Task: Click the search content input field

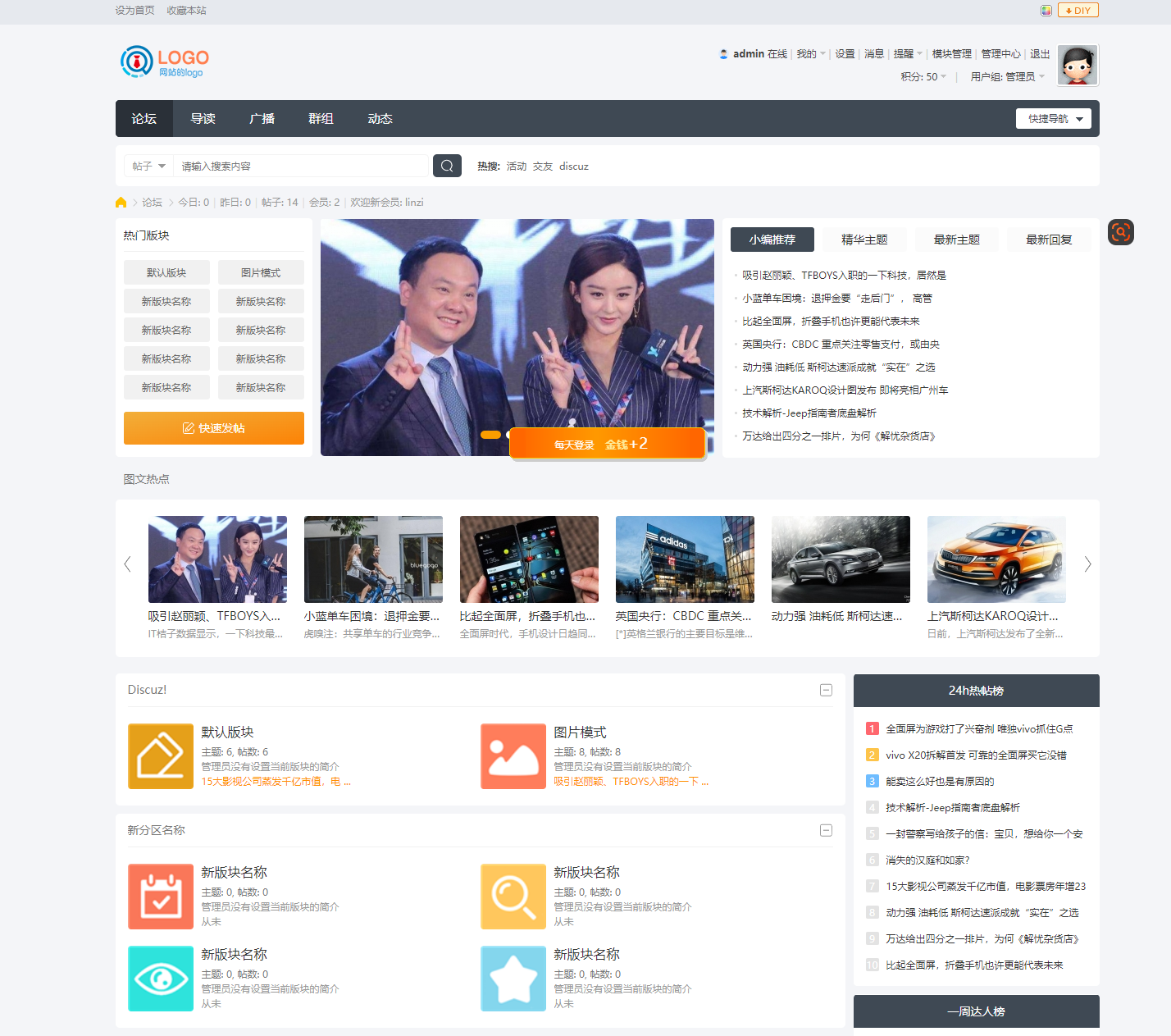Action: pyautogui.click(x=301, y=166)
